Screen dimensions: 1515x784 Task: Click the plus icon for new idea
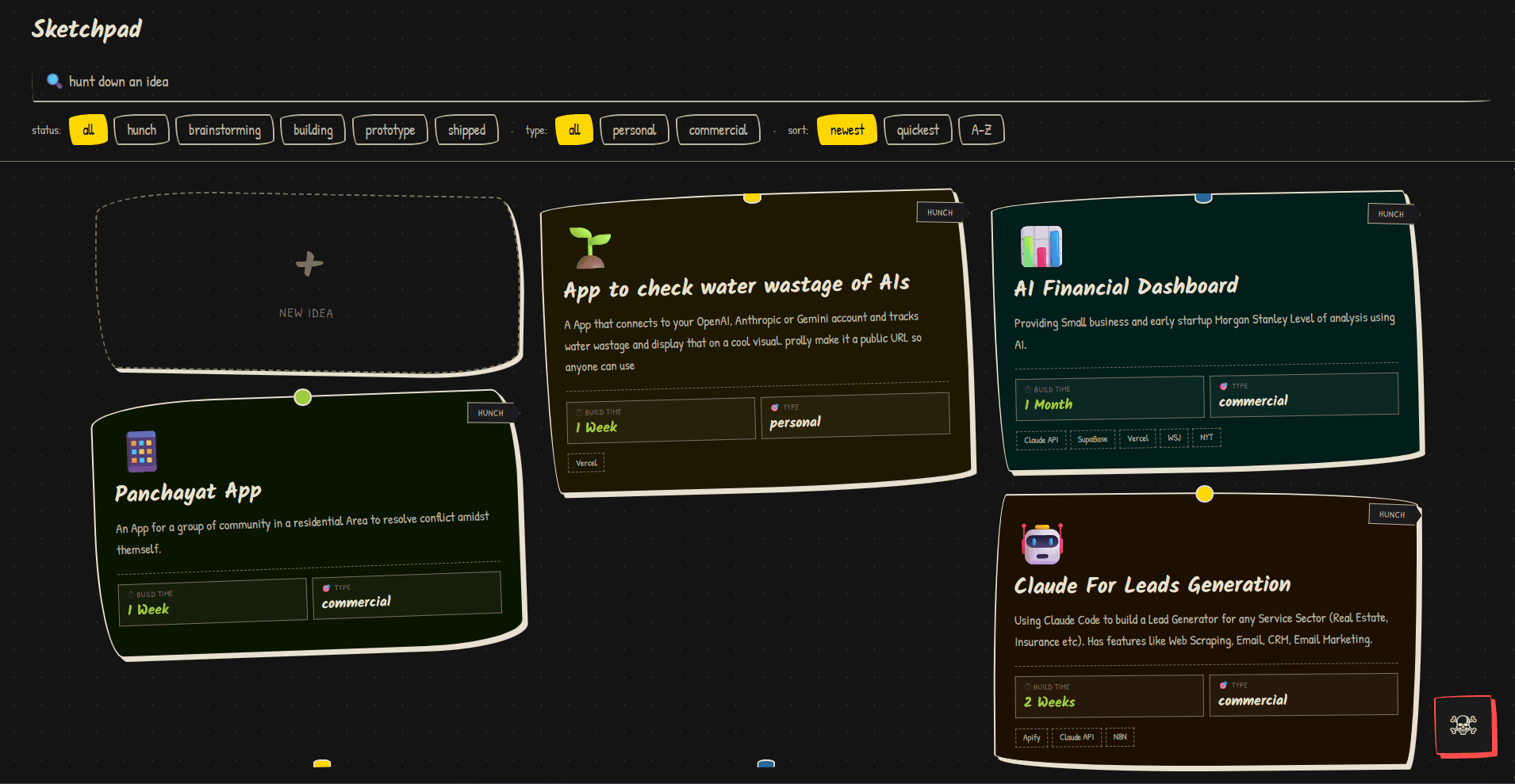pos(309,263)
